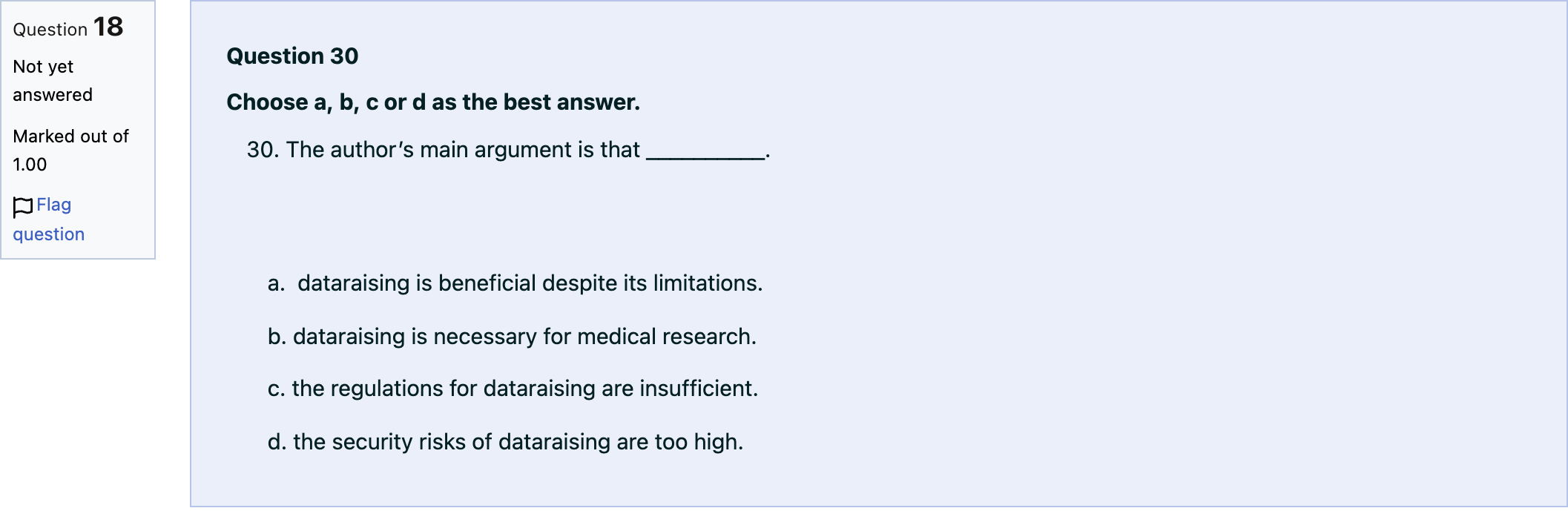
Task: Click the 'Marked out of 1.00' text
Action: click(70, 151)
